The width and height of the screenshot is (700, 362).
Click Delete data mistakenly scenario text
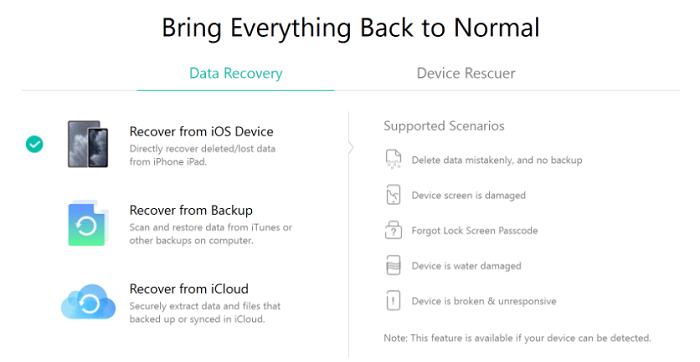coord(497,160)
